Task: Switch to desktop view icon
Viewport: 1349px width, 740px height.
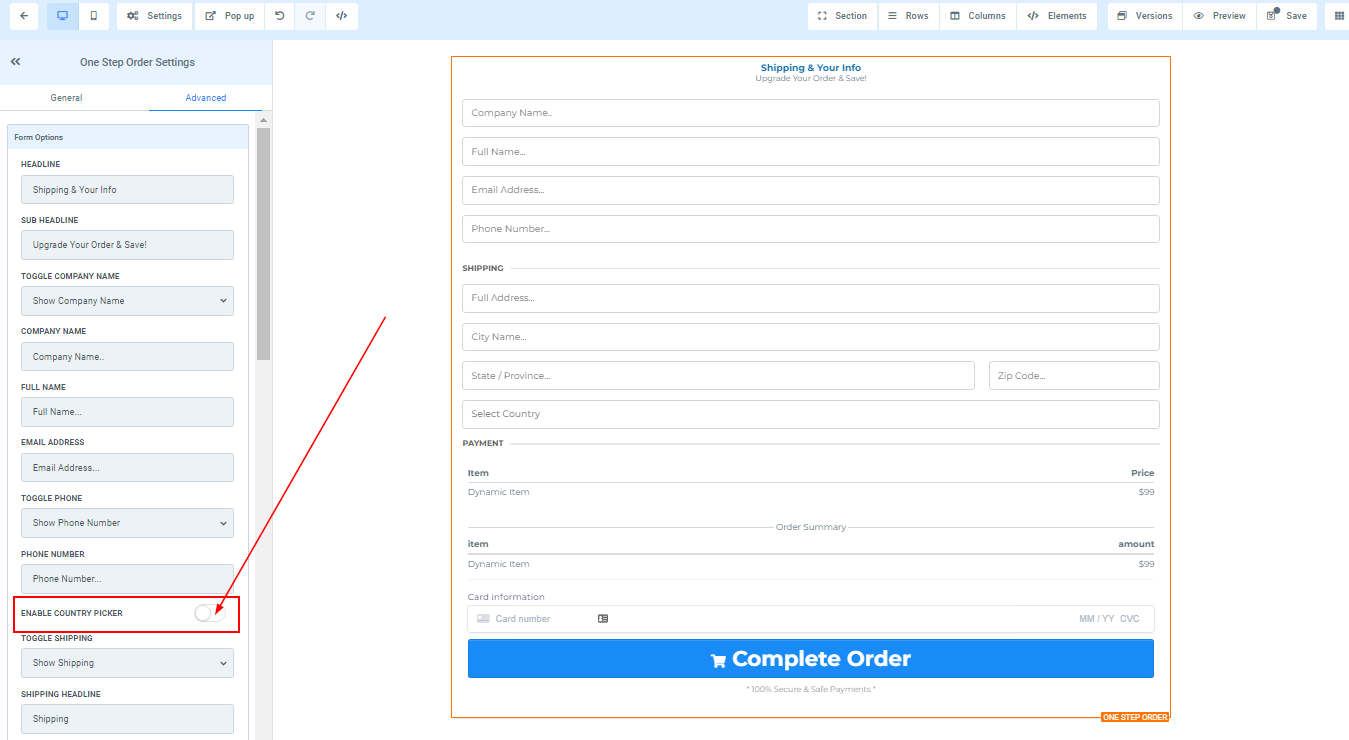Action: [62, 16]
